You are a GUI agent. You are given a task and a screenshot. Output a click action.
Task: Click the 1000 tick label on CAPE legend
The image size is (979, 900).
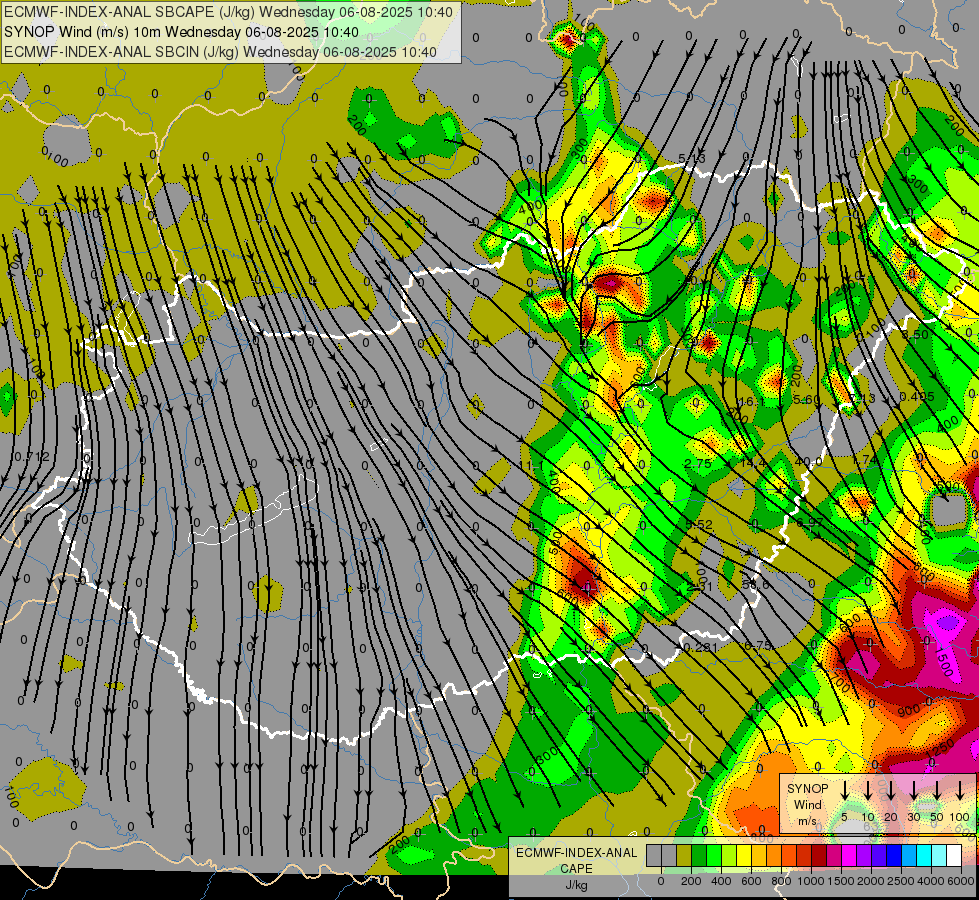click(811, 881)
